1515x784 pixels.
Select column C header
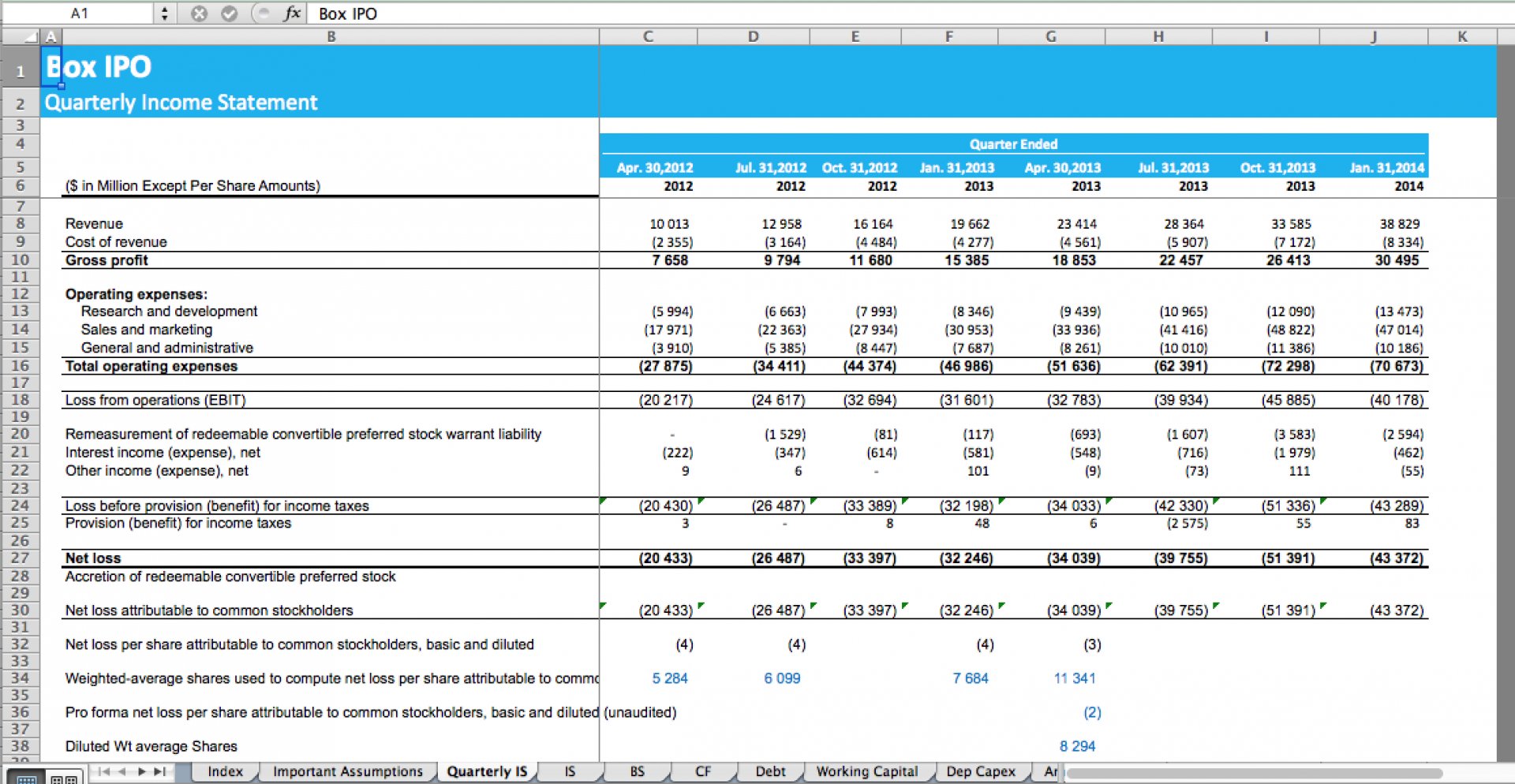648,36
